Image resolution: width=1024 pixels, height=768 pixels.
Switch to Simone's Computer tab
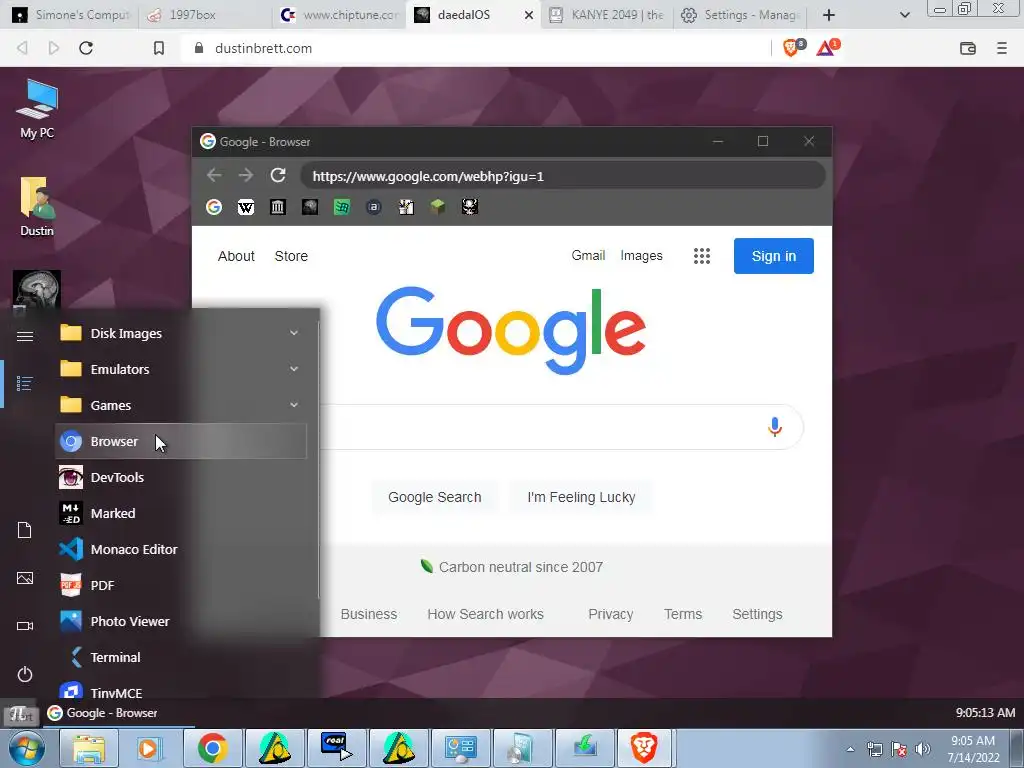click(71, 14)
